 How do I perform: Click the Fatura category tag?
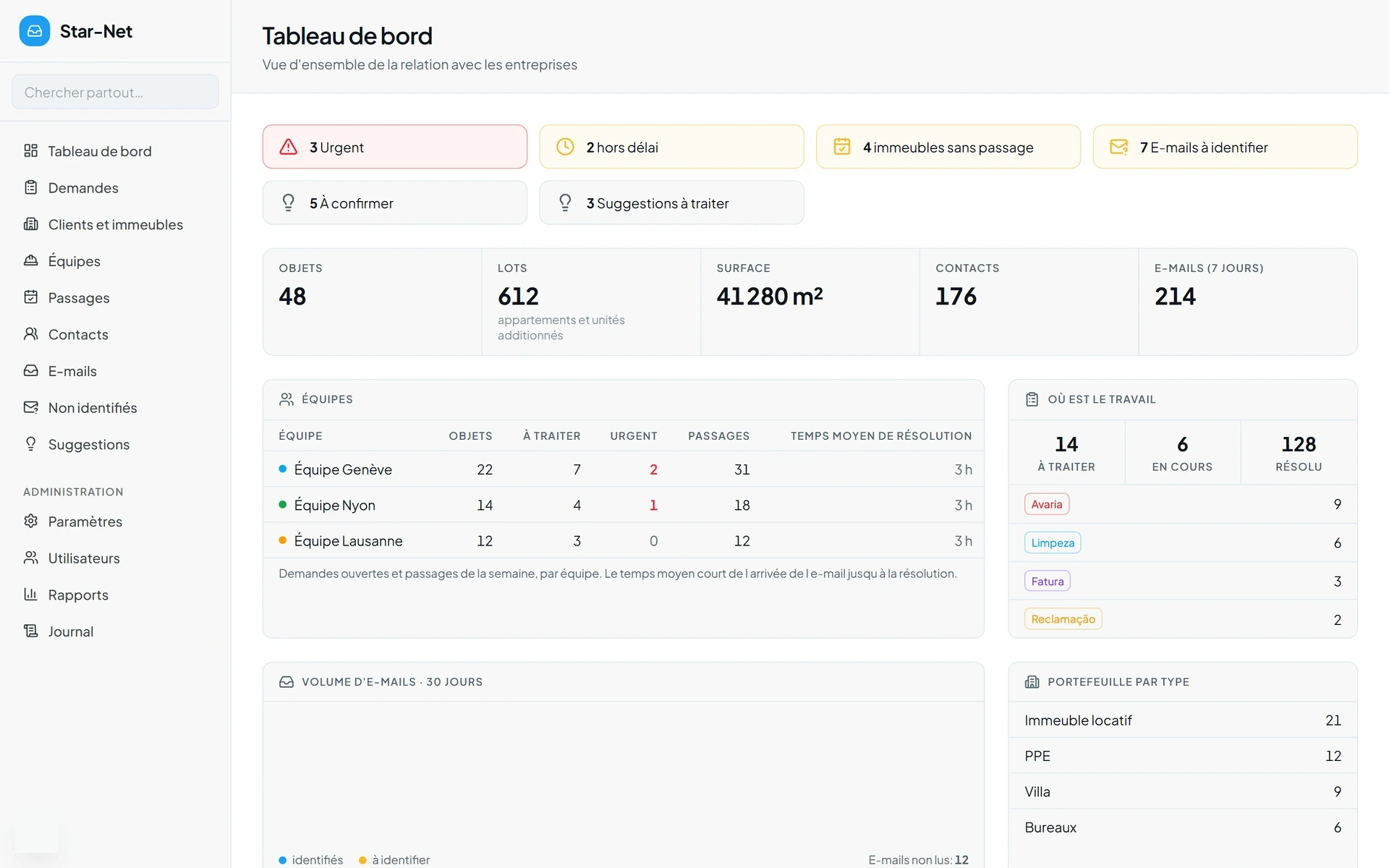pyautogui.click(x=1048, y=581)
